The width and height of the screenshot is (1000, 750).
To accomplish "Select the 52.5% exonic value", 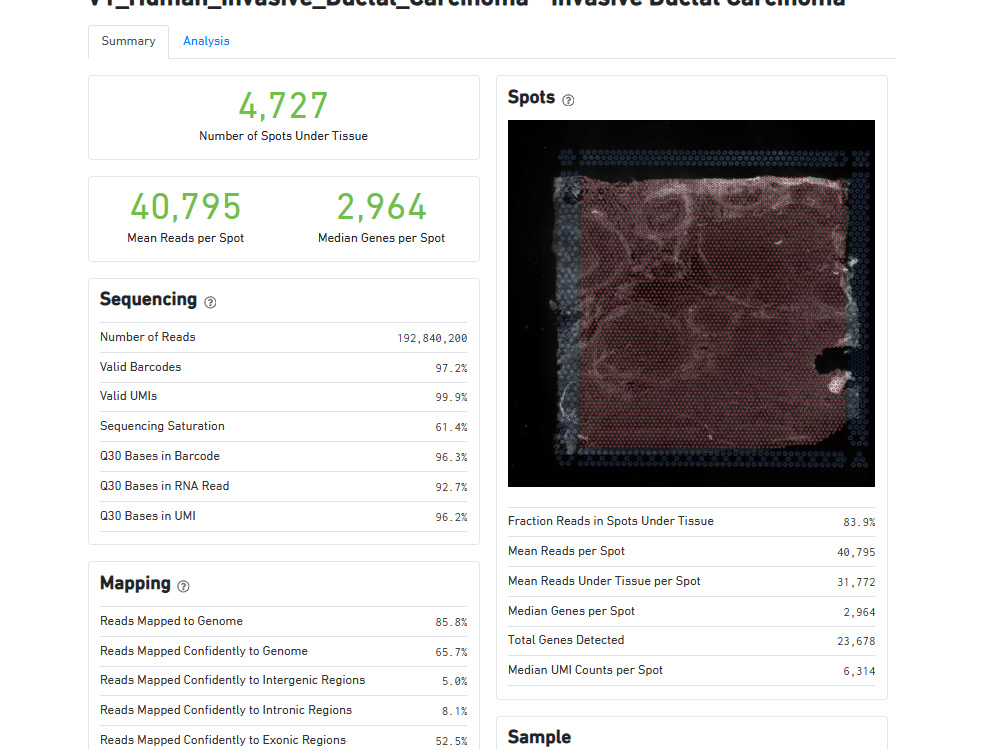I will click(x=452, y=742).
